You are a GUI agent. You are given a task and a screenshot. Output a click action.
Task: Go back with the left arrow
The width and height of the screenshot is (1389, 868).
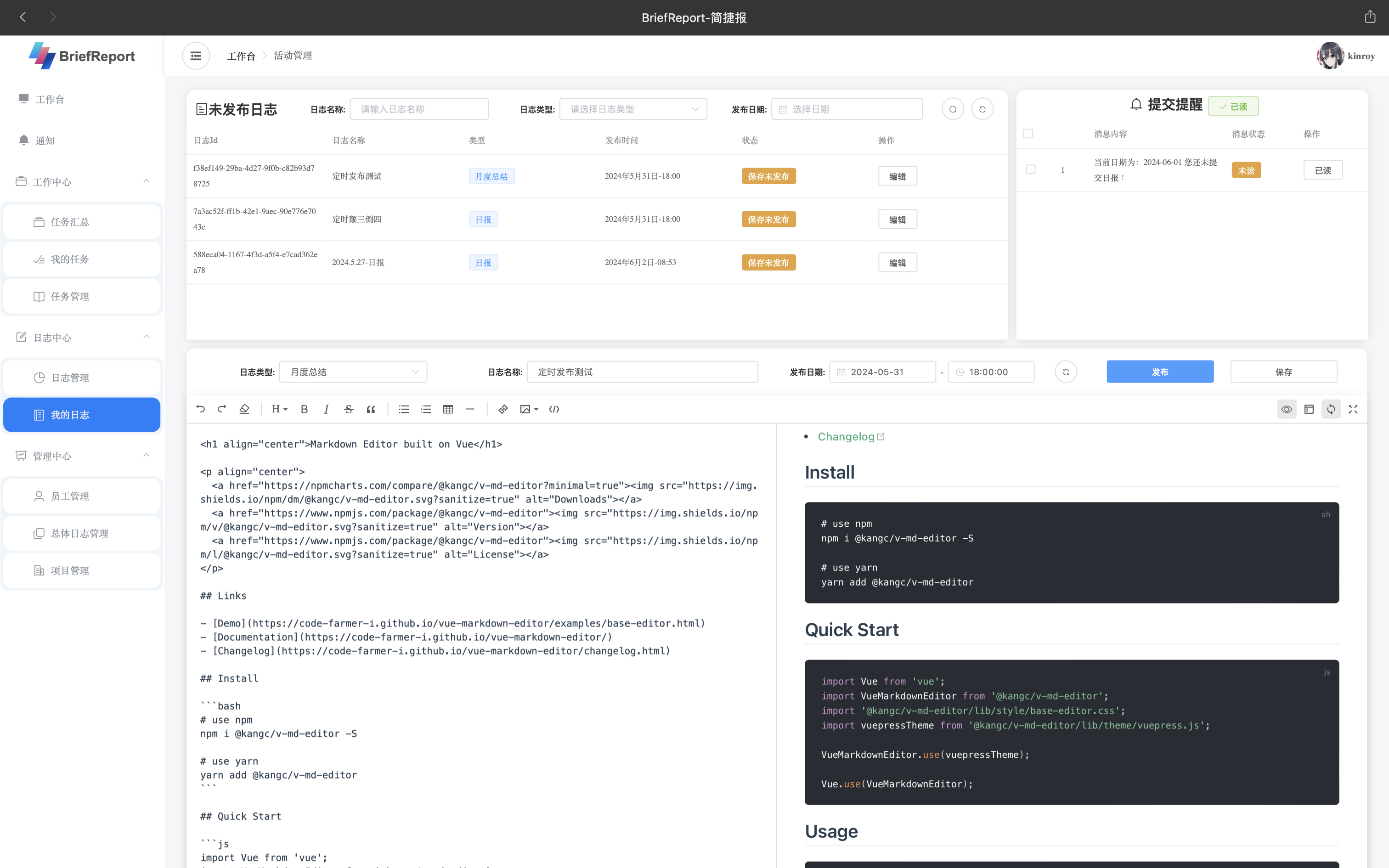click(23, 17)
